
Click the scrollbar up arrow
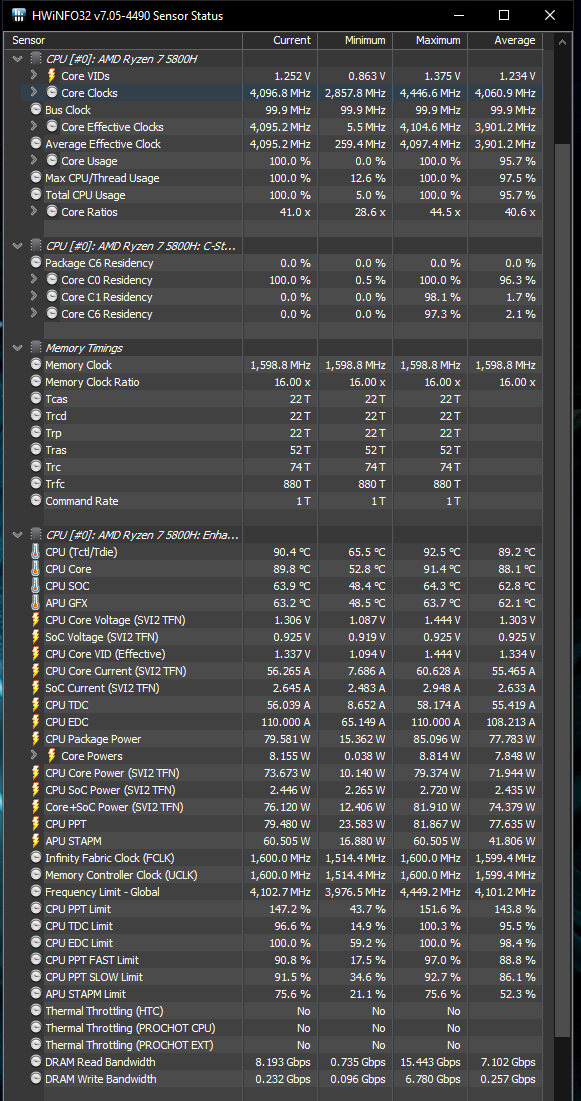tap(561, 41)
